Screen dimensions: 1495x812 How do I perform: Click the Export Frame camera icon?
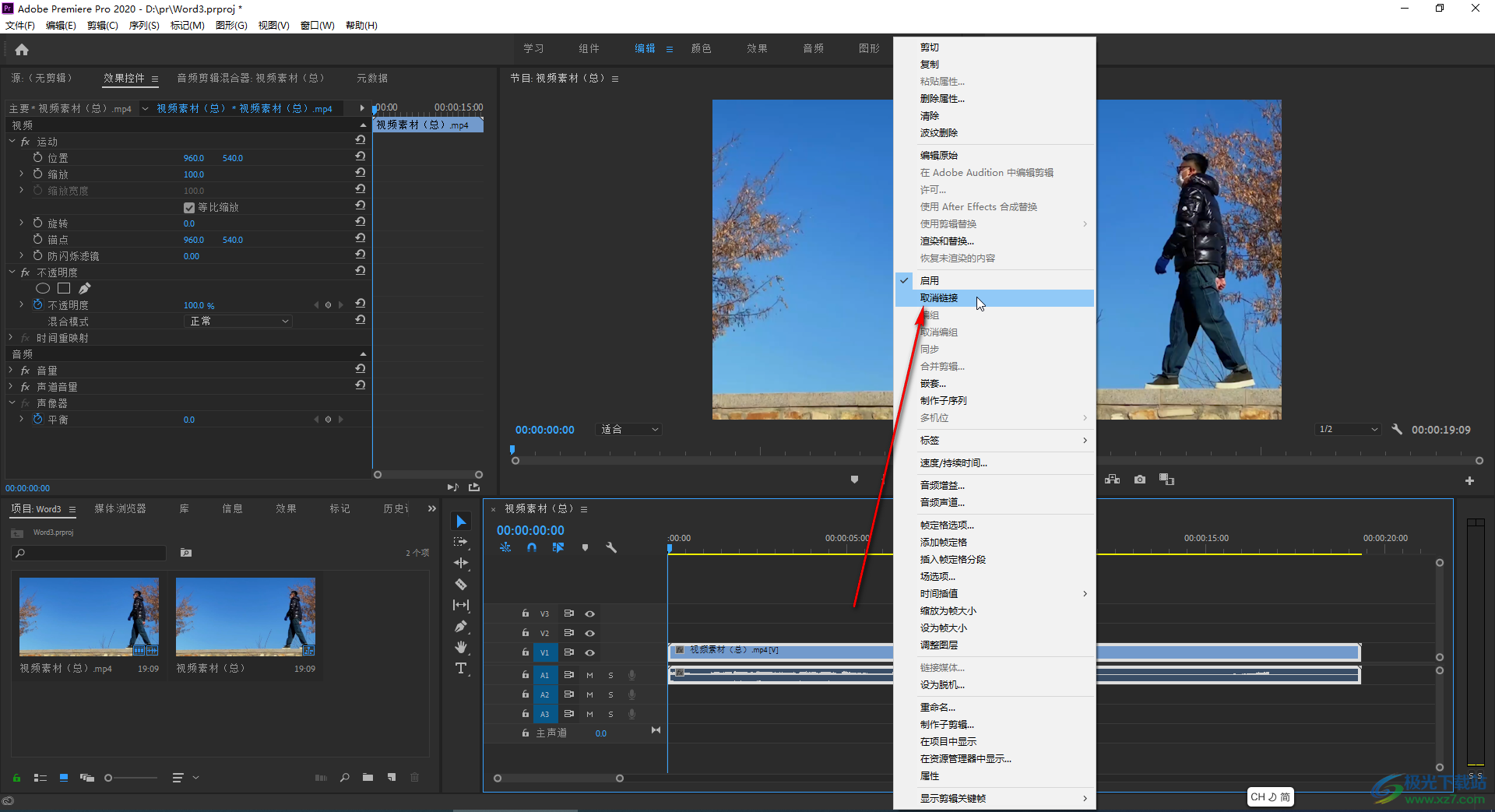tap(1140, 480)
